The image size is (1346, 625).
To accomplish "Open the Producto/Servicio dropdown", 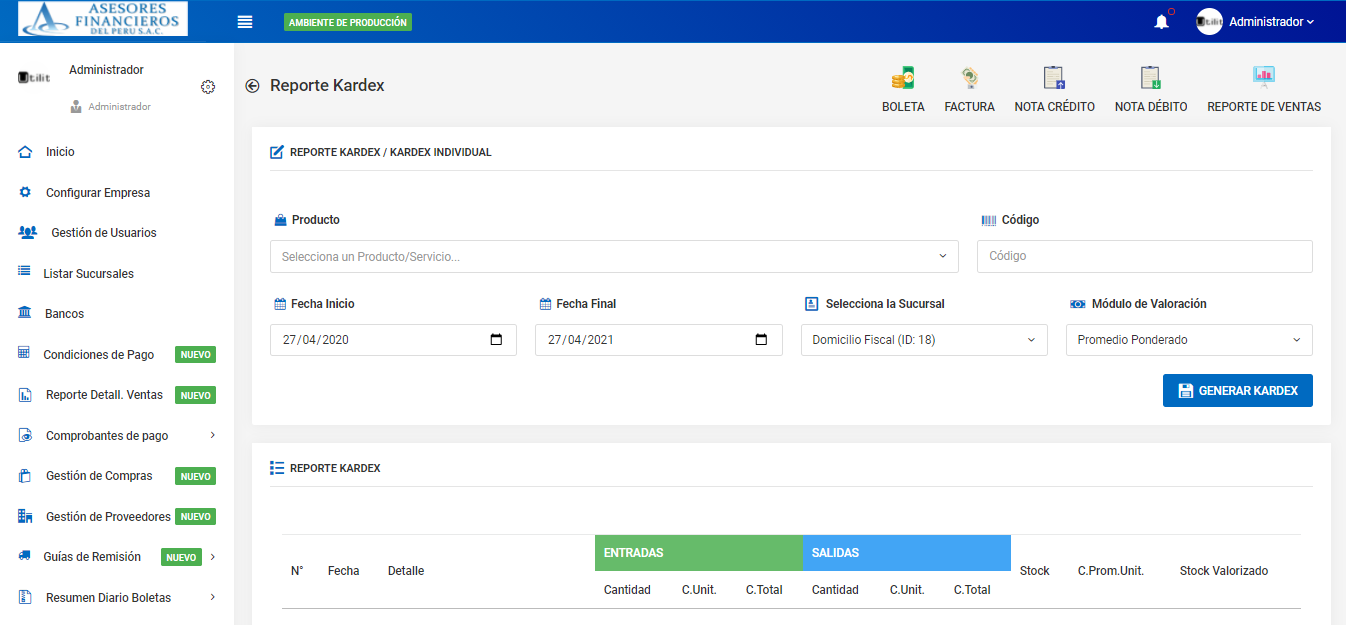I will click(613, 257).
